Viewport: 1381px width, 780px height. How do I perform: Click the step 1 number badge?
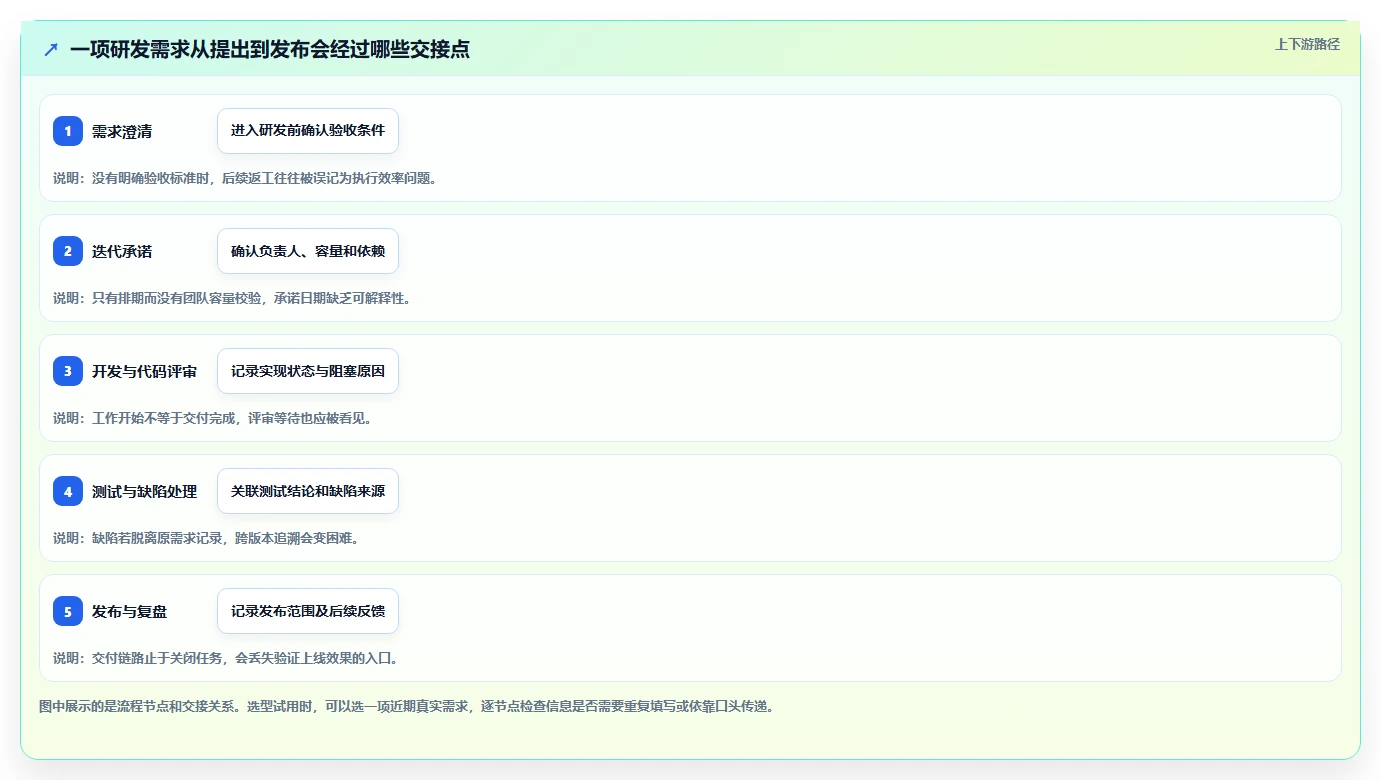click(x=68, y=131)
